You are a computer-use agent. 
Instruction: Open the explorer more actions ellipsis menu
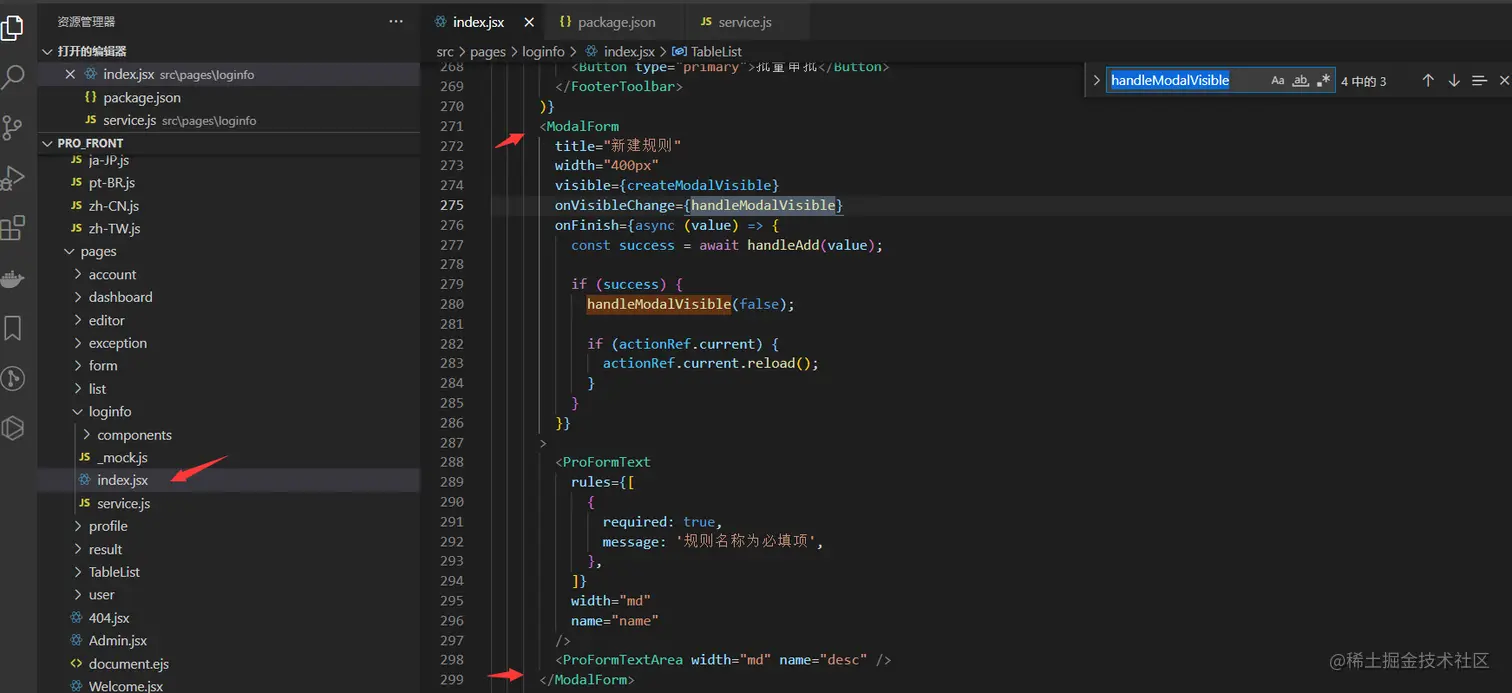(396, 21)
